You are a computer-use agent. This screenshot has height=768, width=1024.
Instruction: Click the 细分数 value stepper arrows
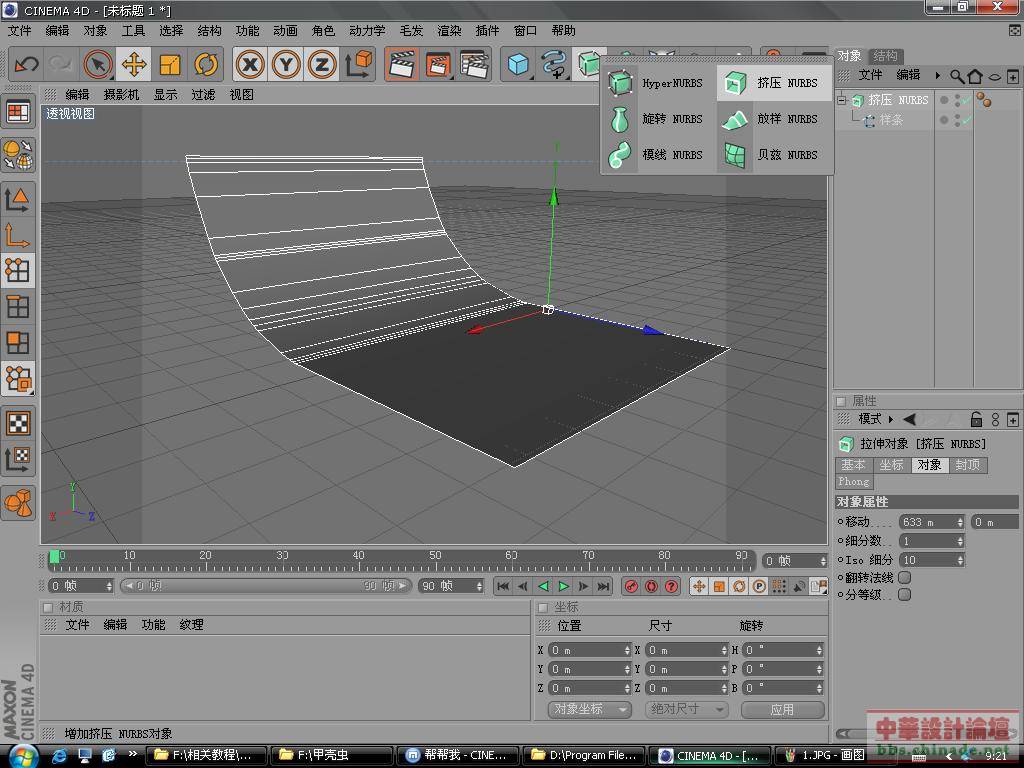960,541
